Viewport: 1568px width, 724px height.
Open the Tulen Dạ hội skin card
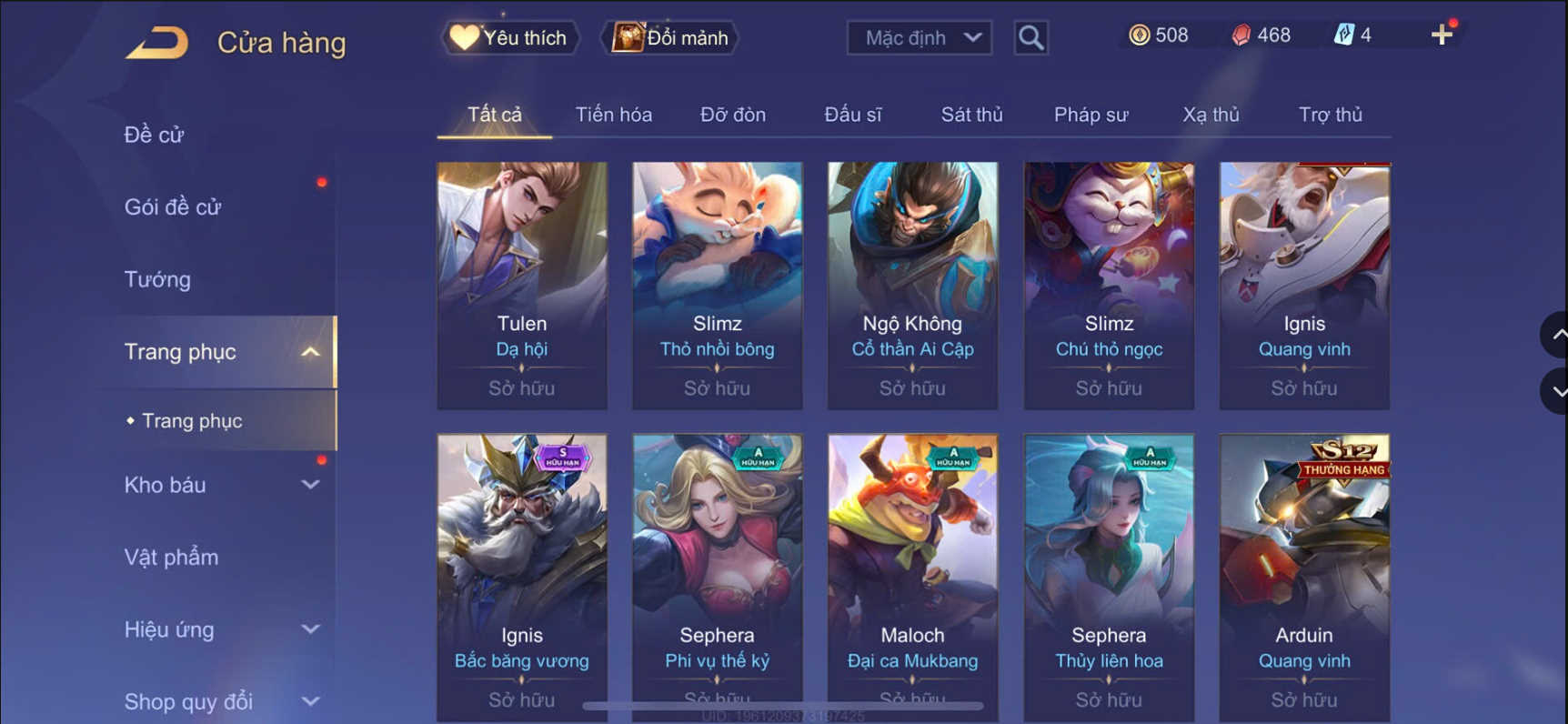[x=522, y=286]
